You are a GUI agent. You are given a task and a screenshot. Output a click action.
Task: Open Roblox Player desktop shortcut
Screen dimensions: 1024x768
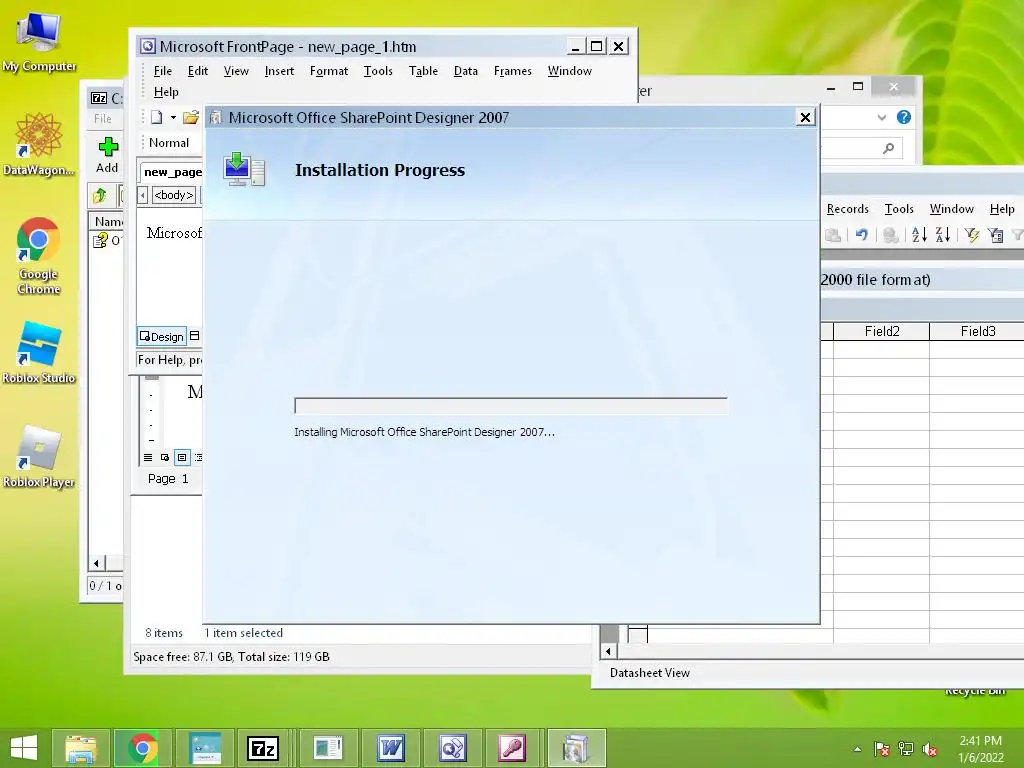pyautogui.click(x=39, y=457)
